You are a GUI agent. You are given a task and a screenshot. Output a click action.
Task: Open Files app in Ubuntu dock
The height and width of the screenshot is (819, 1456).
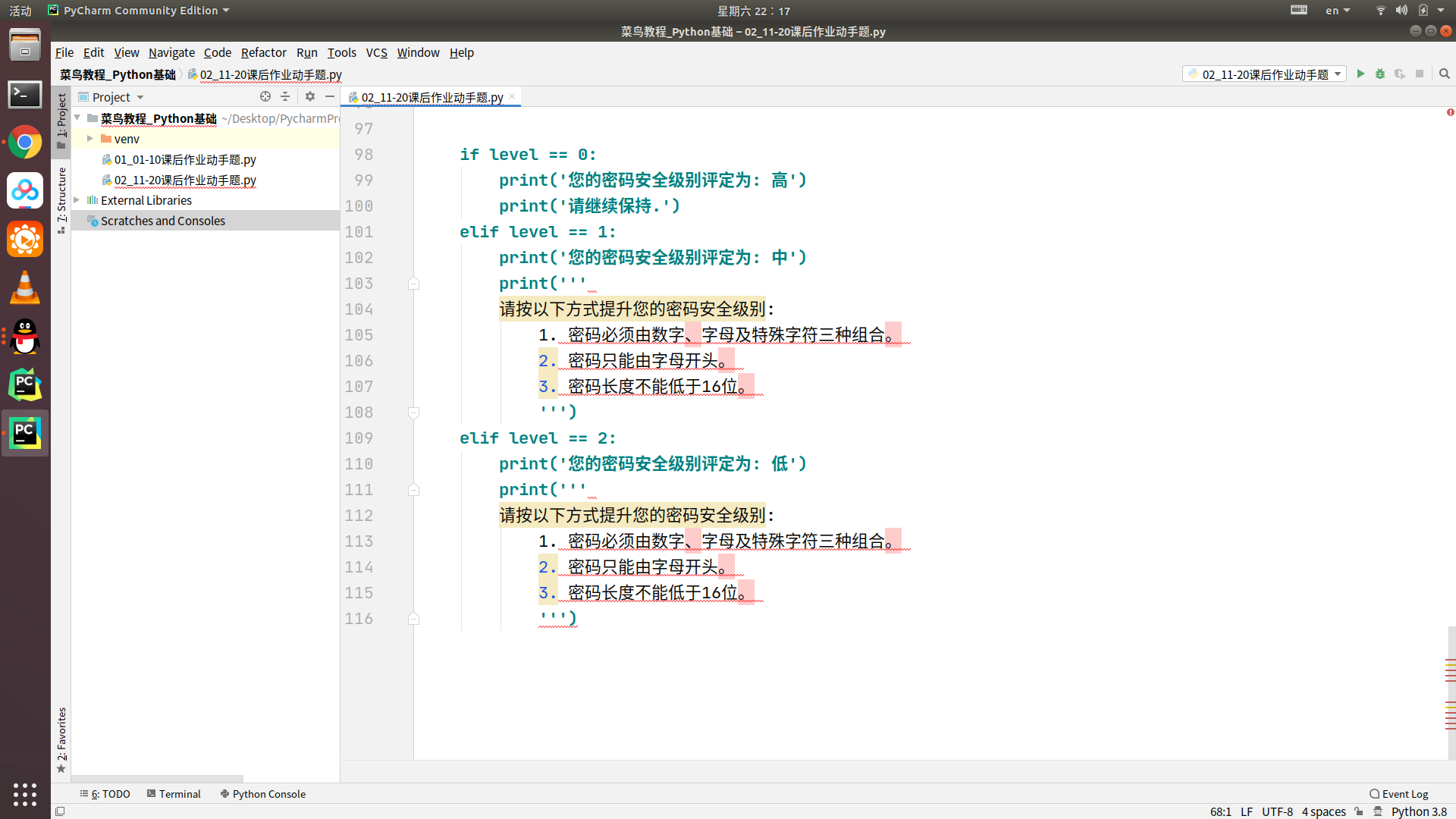[25, 45]
